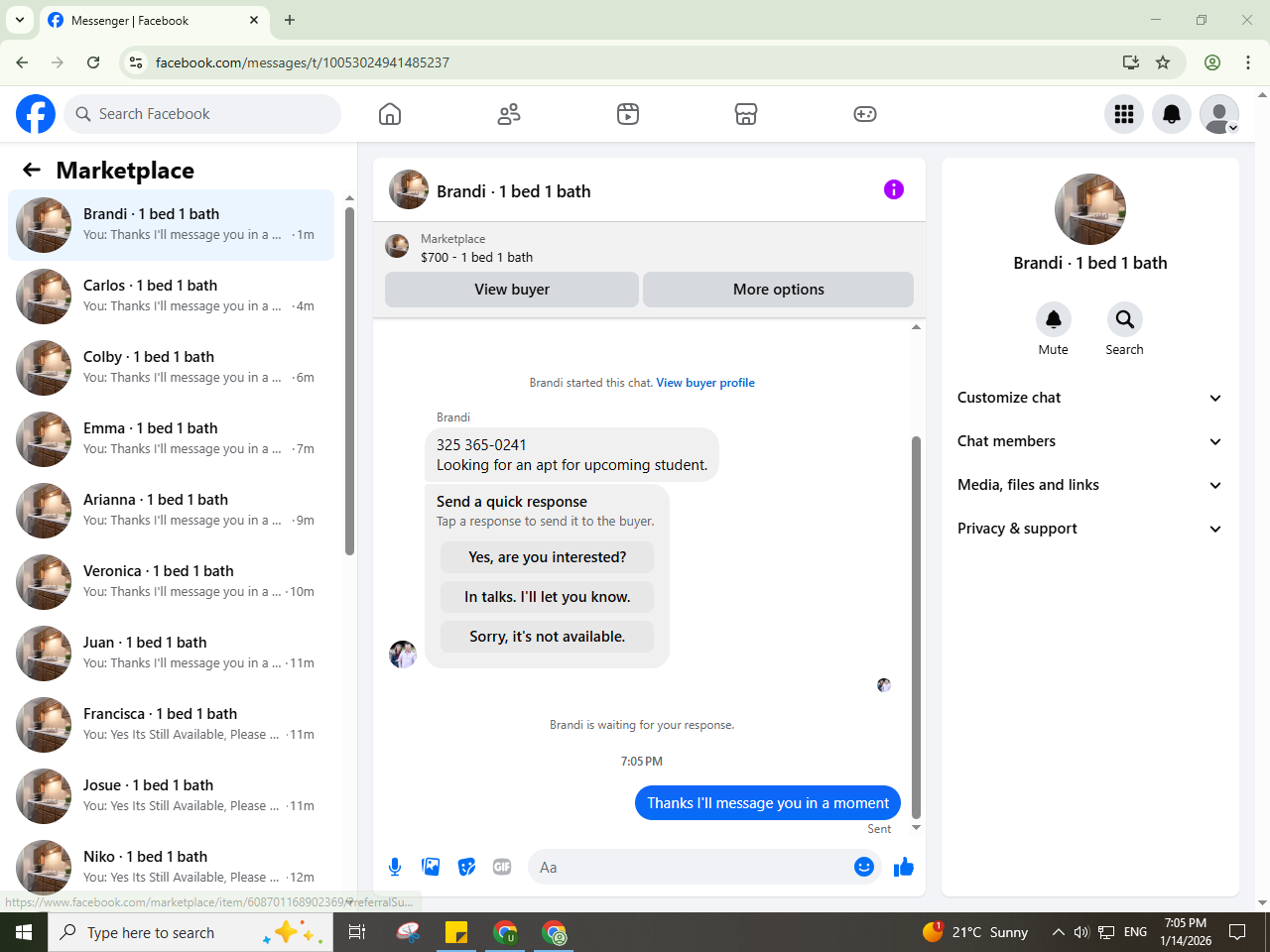Expand the Privacy & support section
The width and height of the screenshot is (1270, 952).
[1089, 529]
